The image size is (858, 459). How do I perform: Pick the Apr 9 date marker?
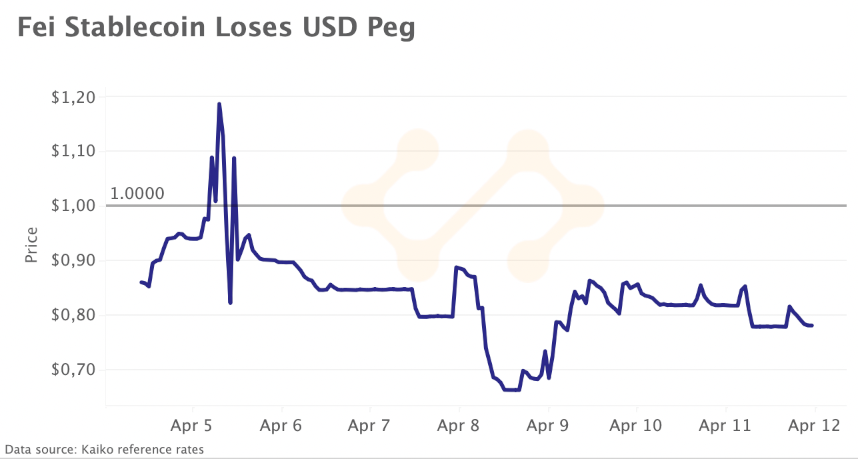[547, 425]
